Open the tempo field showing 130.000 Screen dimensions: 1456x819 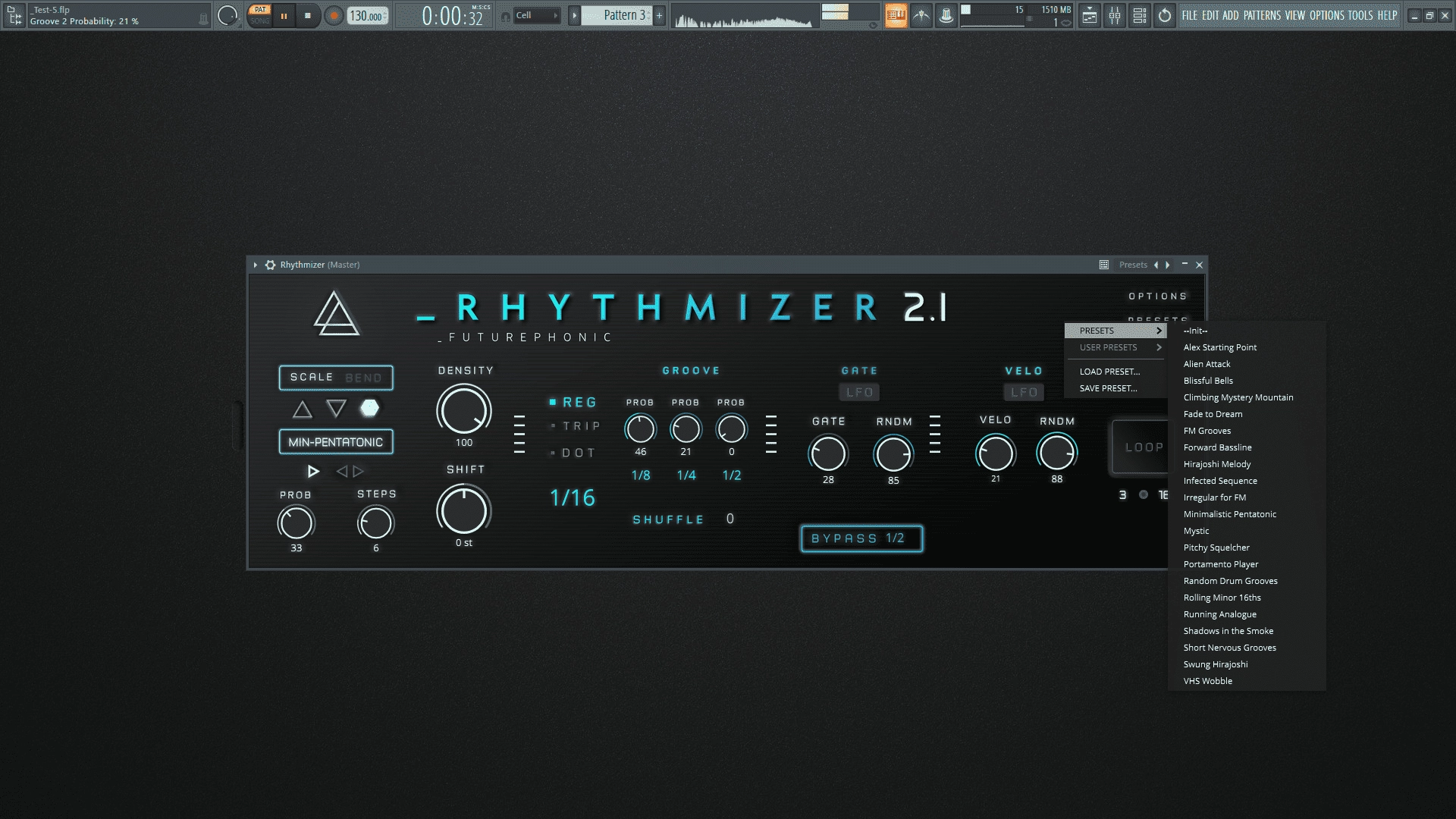click(x=368, y=15)
